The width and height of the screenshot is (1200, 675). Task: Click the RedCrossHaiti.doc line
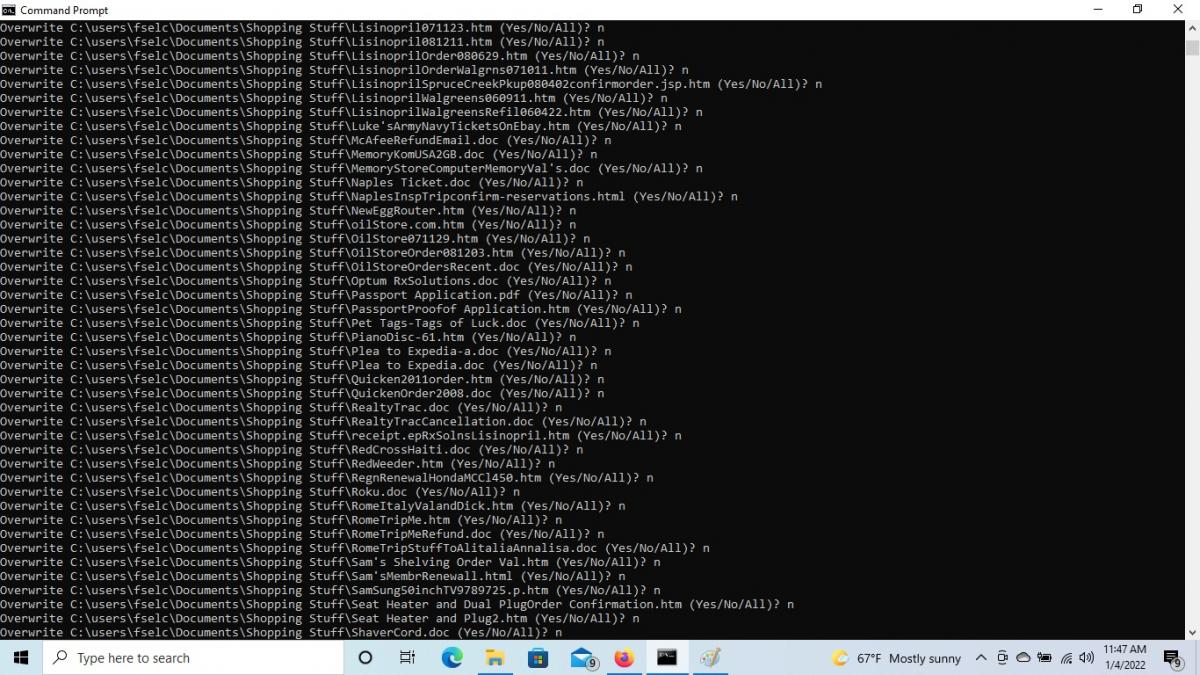click(x=292, y=449)
